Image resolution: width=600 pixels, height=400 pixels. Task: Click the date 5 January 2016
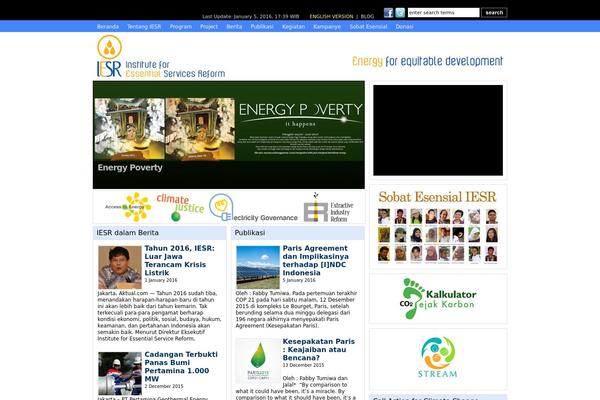click(x=299, y=280)
